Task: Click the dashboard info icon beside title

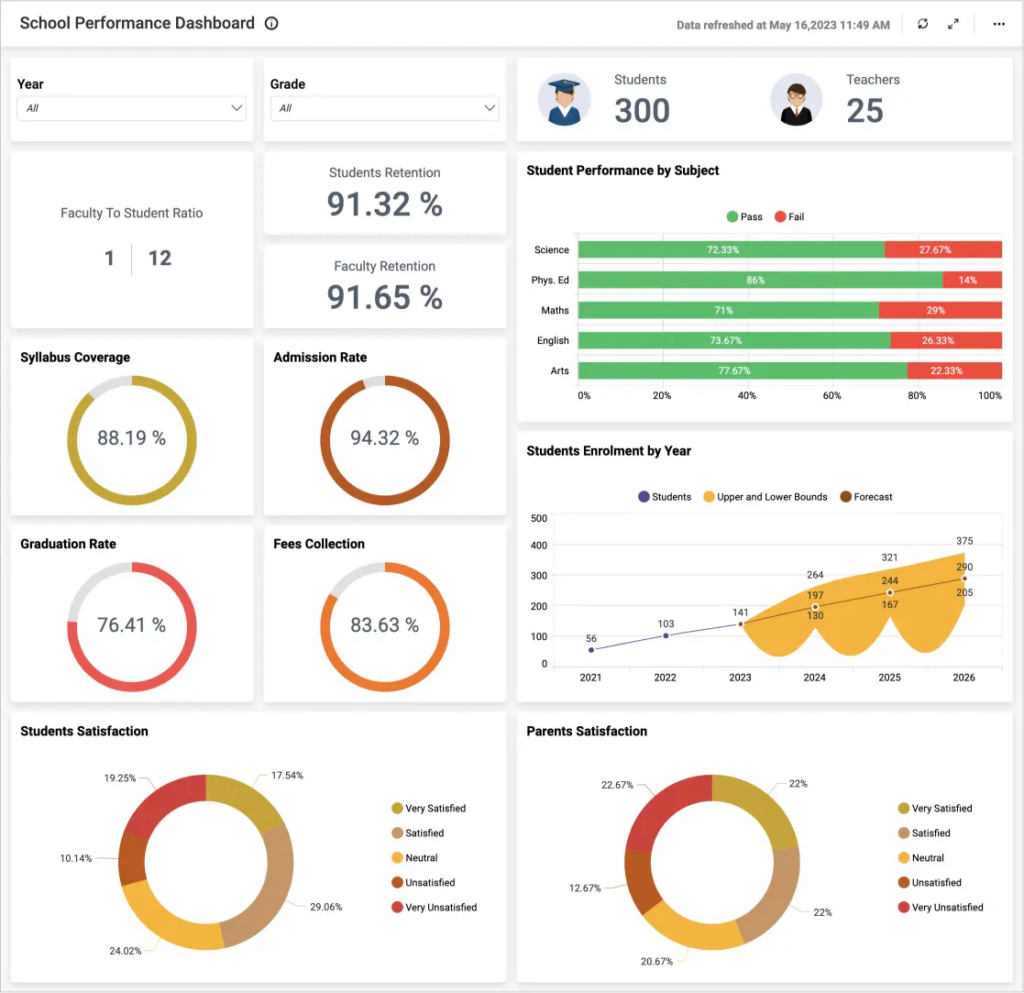Action: 272,24
